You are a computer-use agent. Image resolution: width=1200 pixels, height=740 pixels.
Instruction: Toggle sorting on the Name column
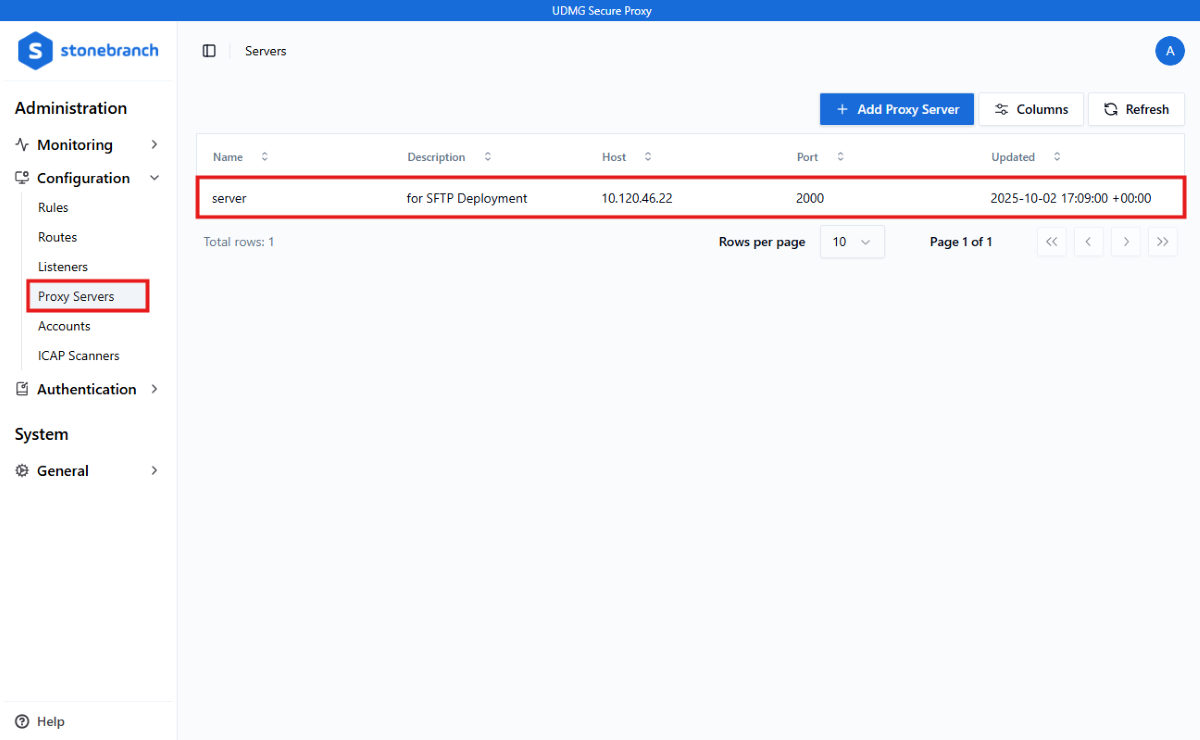coord(263,156)
